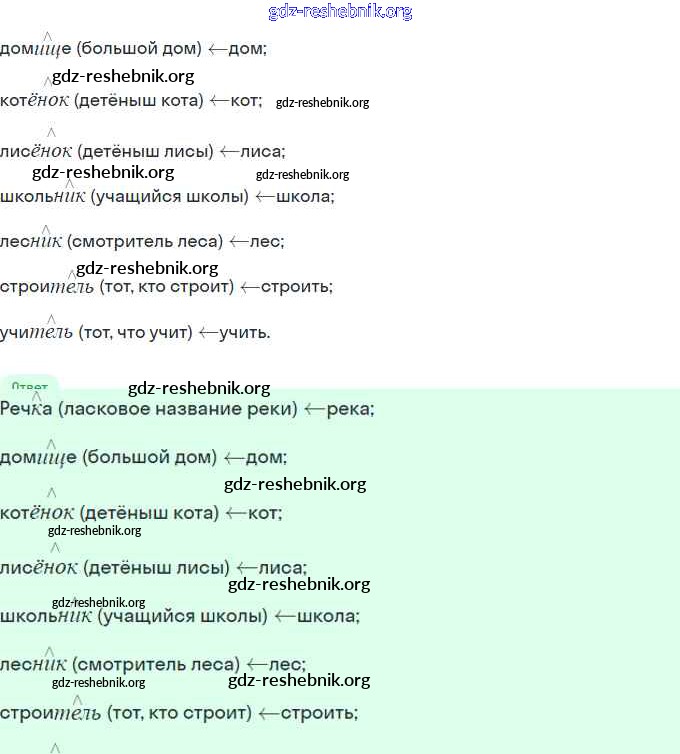The width and height of the screenshot is (680, 754).
Task: Click the arrow pointing to "река"
Action: [x=315, y=409]
